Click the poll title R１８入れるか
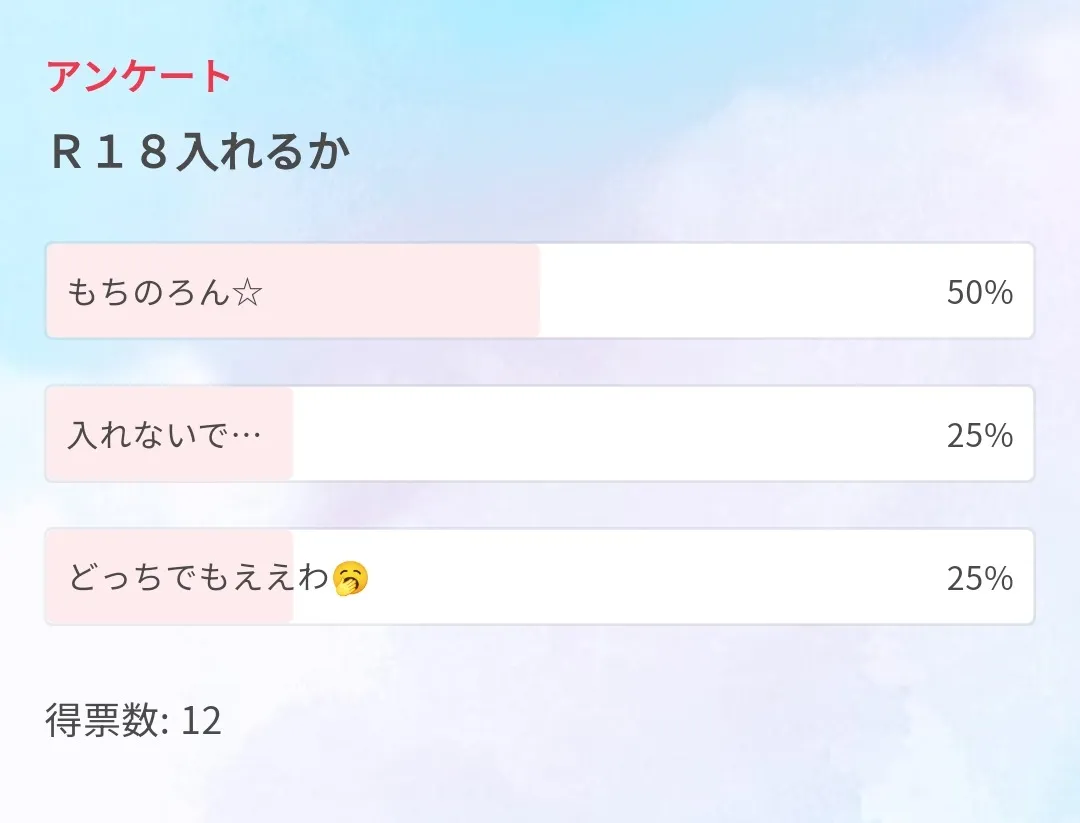 [x=197, y=150]
